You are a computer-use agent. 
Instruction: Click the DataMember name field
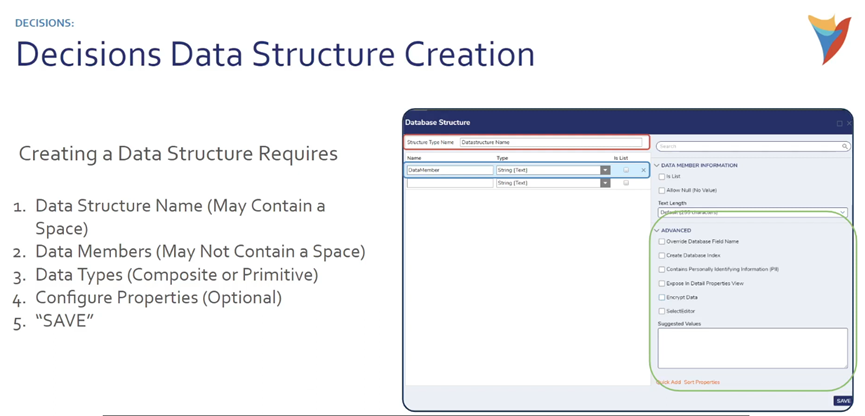click(x=450, y=170)
